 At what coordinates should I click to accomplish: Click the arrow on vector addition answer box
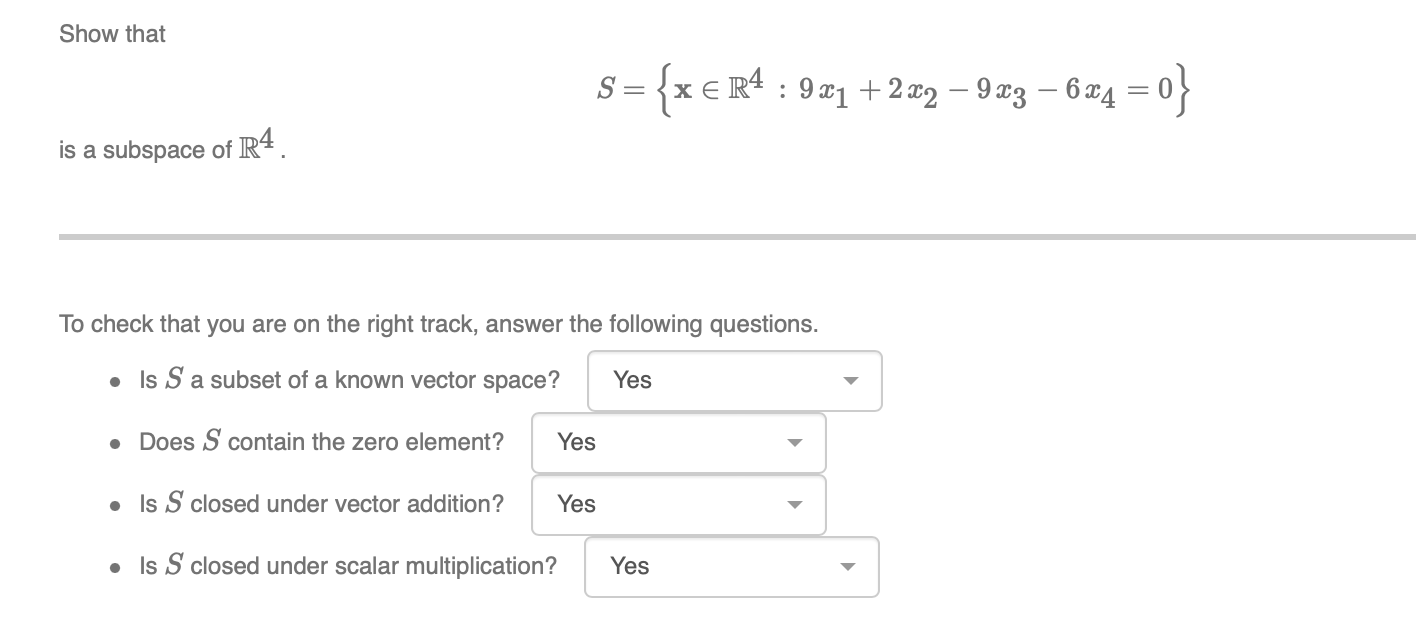(793, 505)
